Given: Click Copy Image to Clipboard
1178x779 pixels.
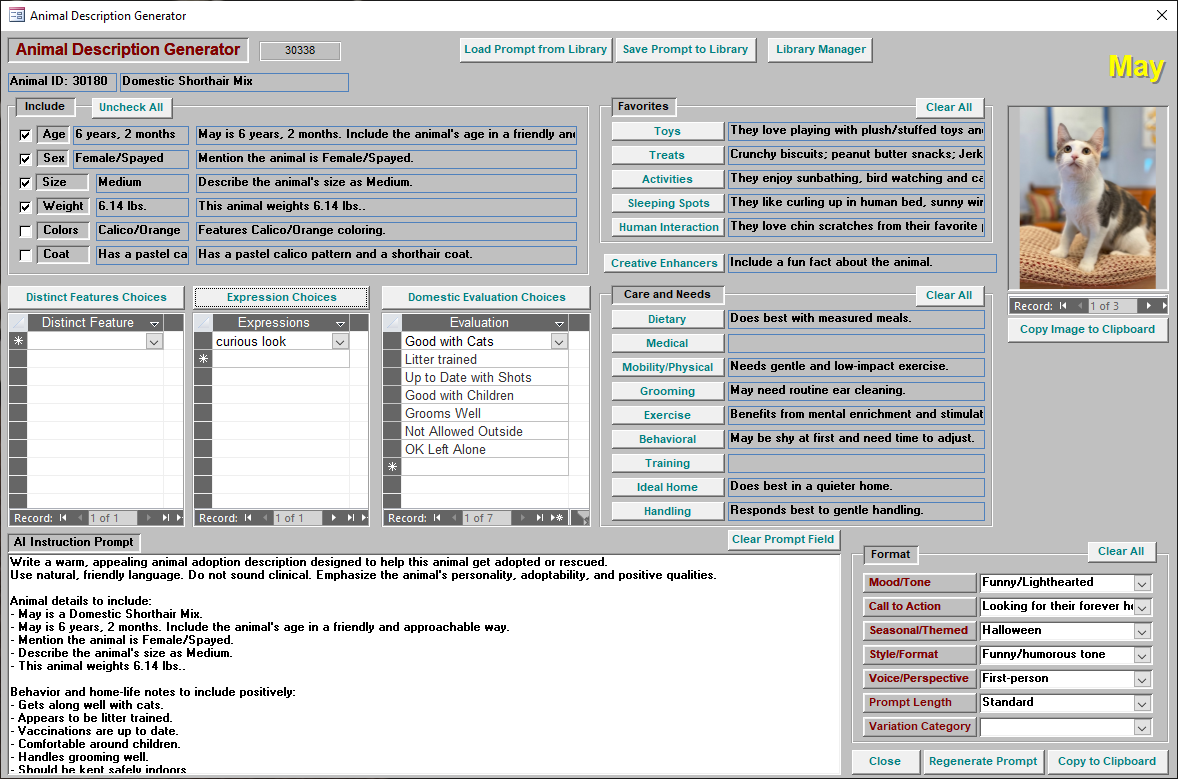Looking at the screenshot, I should [x=1087, y=329].
